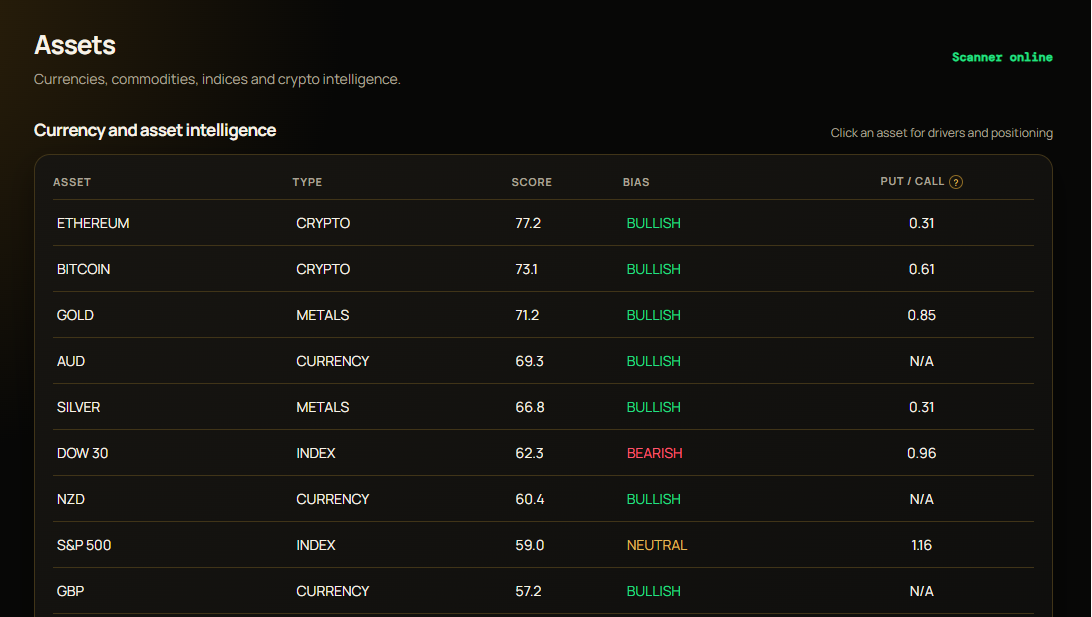1092x617 pixels.
Task: Click the Put/Call help question mark icon
Action: tap(956, 182)
